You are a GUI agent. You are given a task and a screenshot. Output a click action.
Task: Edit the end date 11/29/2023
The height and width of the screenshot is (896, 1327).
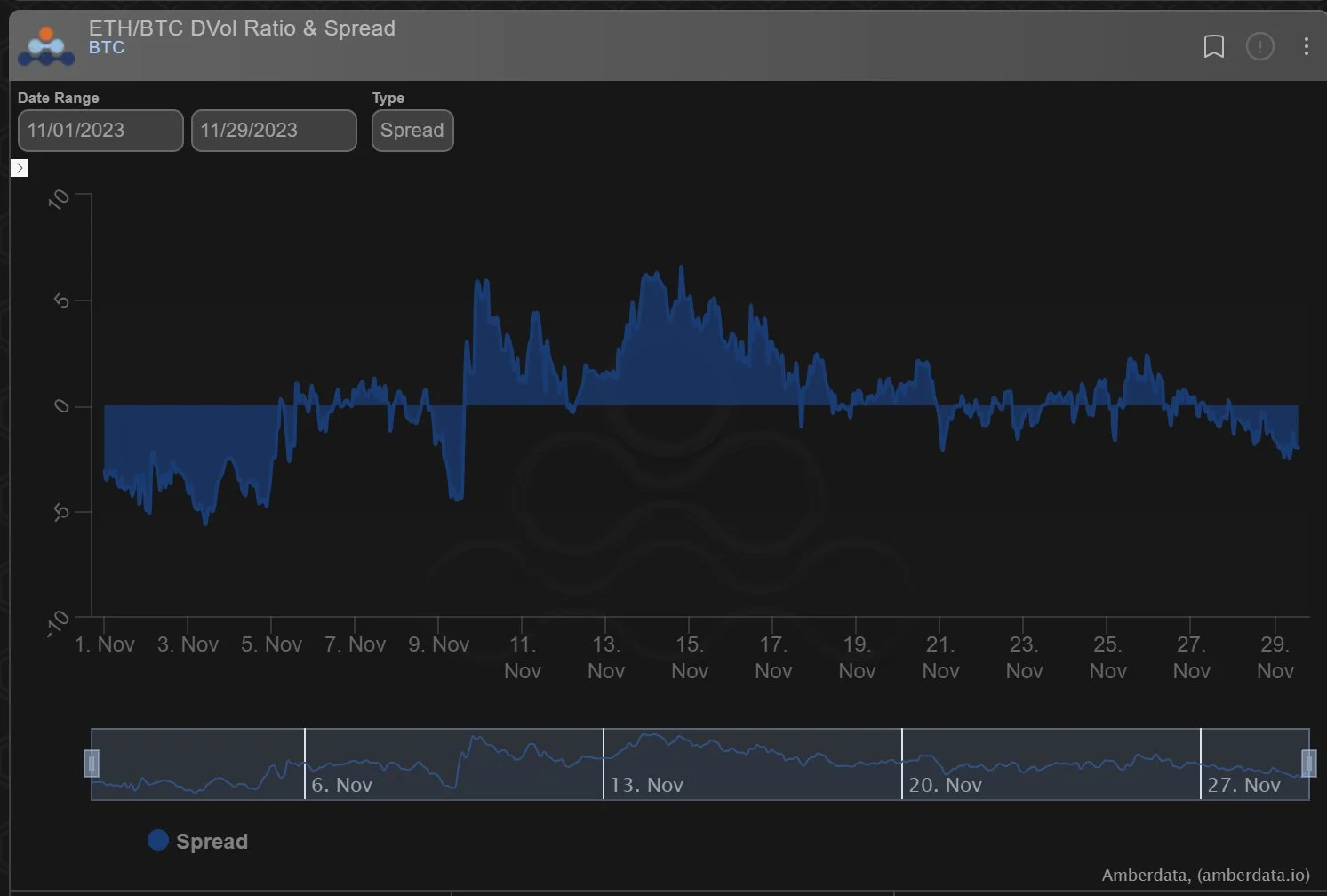[x=274, y=131]
